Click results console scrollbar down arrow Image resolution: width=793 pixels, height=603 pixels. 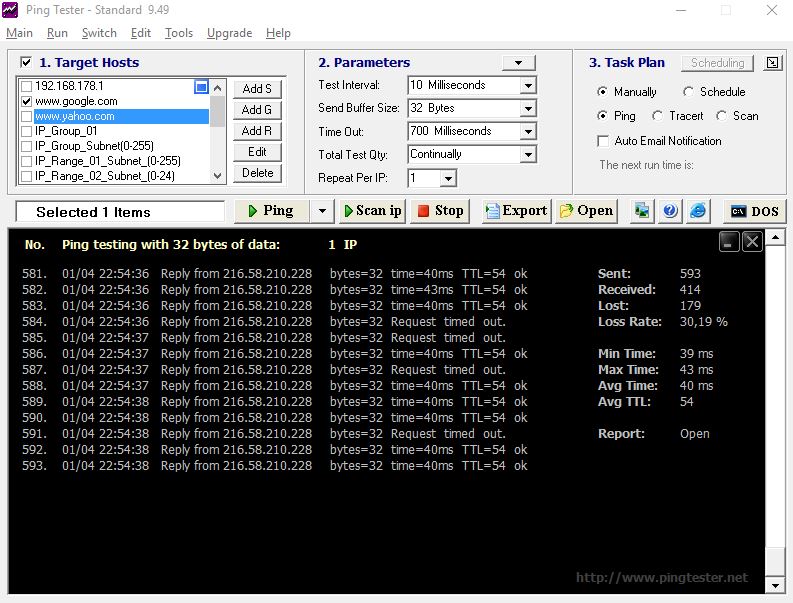[x=775, y=586]
